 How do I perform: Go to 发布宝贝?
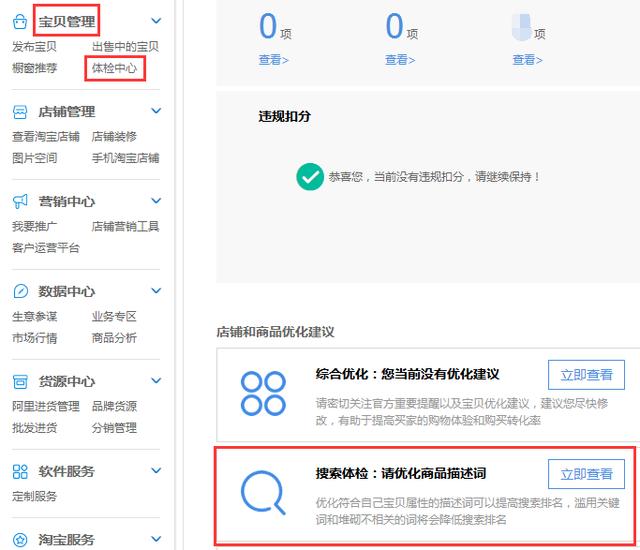(35, 47)
